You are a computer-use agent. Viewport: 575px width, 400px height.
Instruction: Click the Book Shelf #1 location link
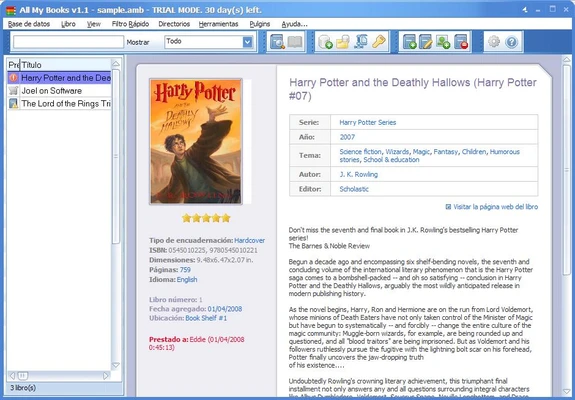206,318
